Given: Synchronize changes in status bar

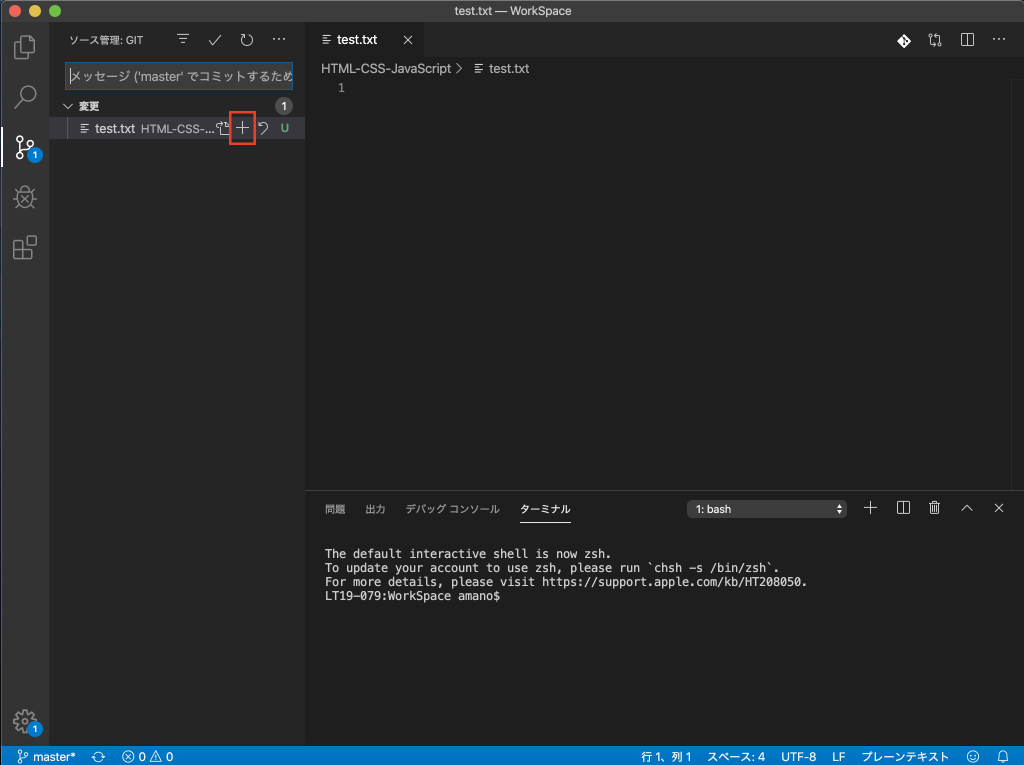Looking at the screenshot, I should pyautogui.click(x=99, y=757).
